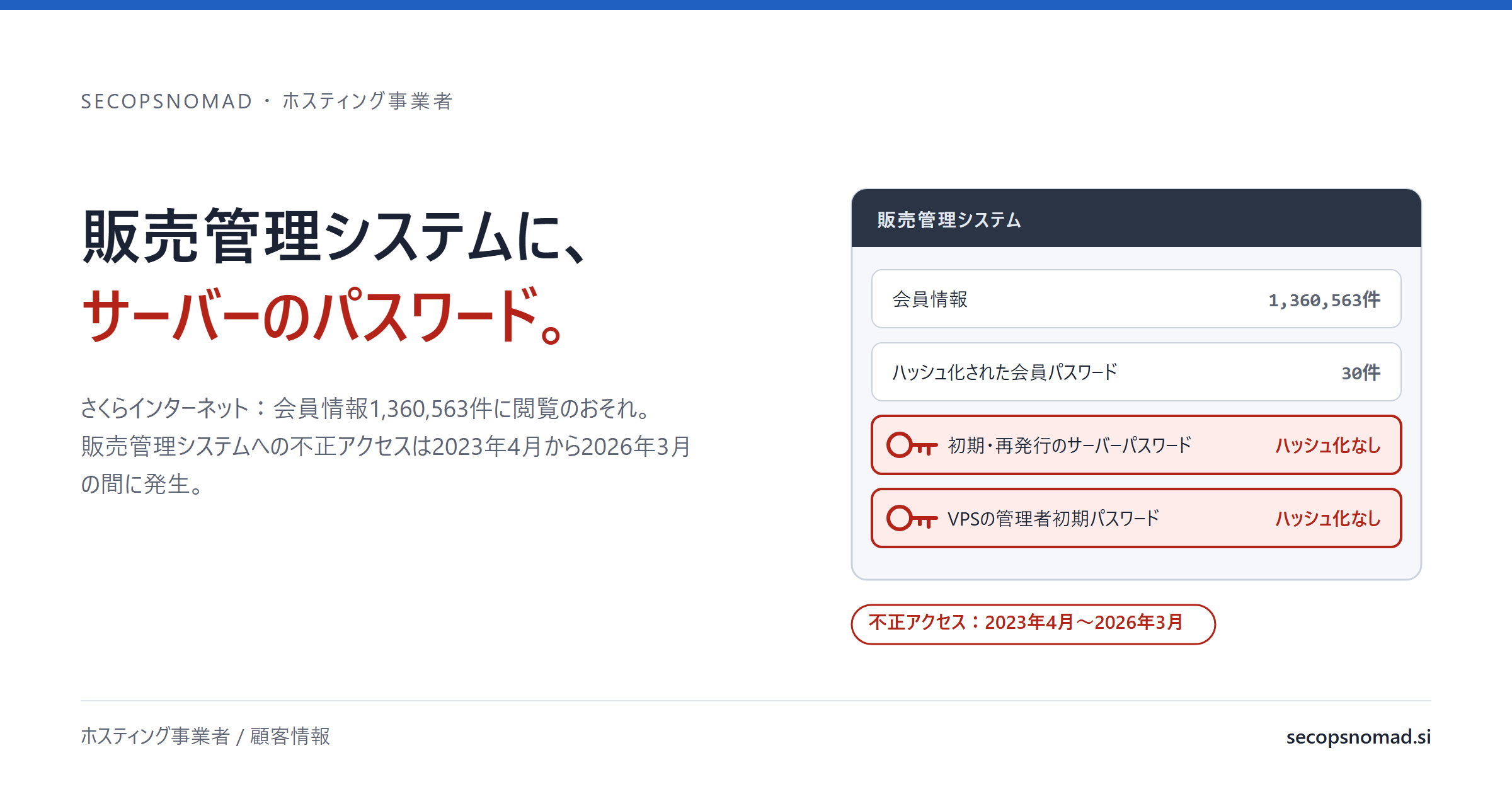Open the secopsnomad.si link
Screen dimensions: 1512x794
tap(1358, 736)
